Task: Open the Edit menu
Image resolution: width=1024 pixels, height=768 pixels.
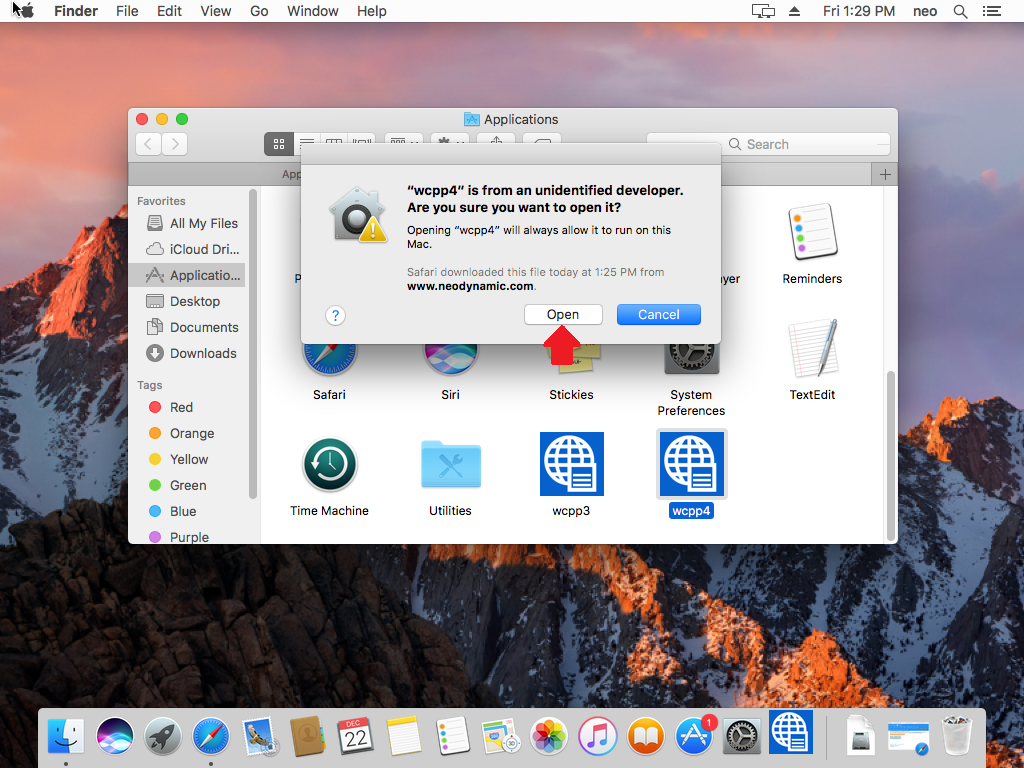Action: 169,11
